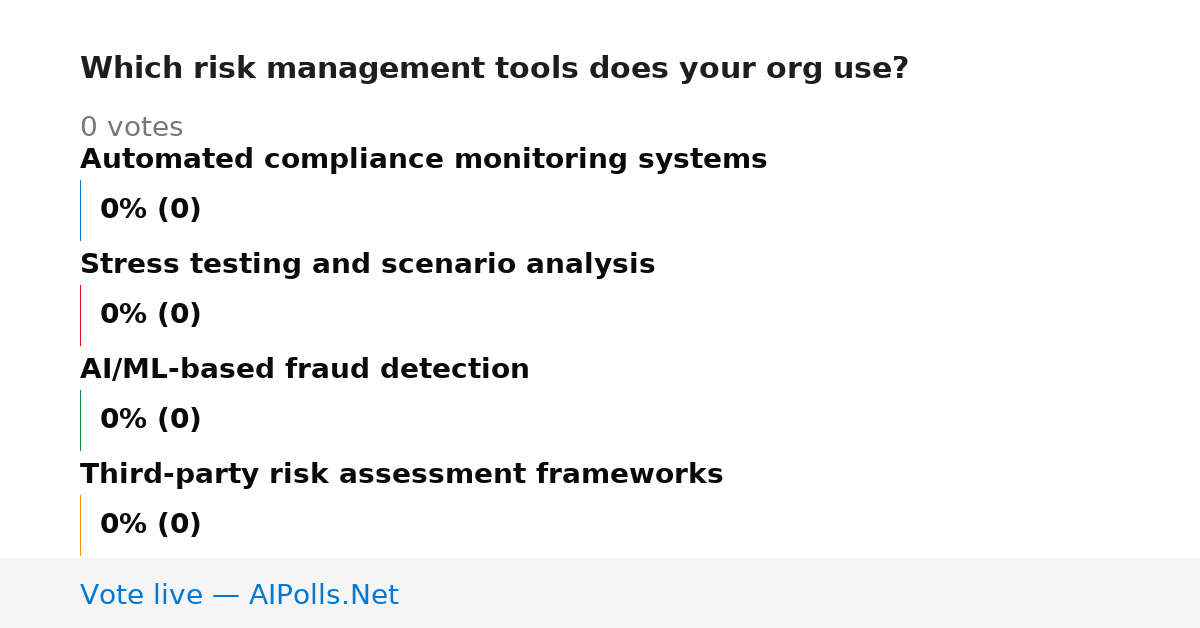Click the orange bar for third-party risk
This screenshot has height=628, width=1200.
80,525
